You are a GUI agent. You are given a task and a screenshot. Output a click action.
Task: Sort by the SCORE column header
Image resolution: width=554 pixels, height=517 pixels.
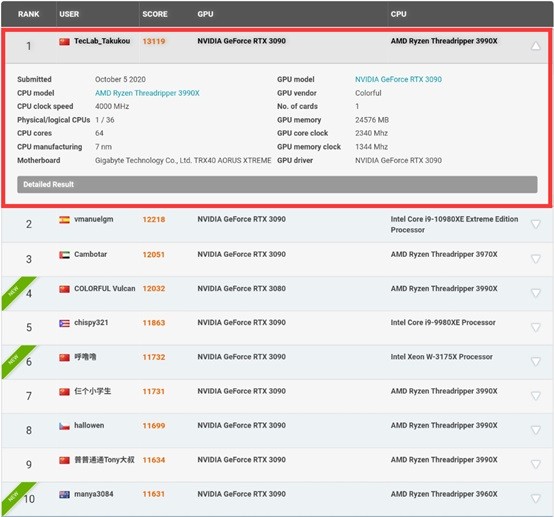tap(155, 14)
